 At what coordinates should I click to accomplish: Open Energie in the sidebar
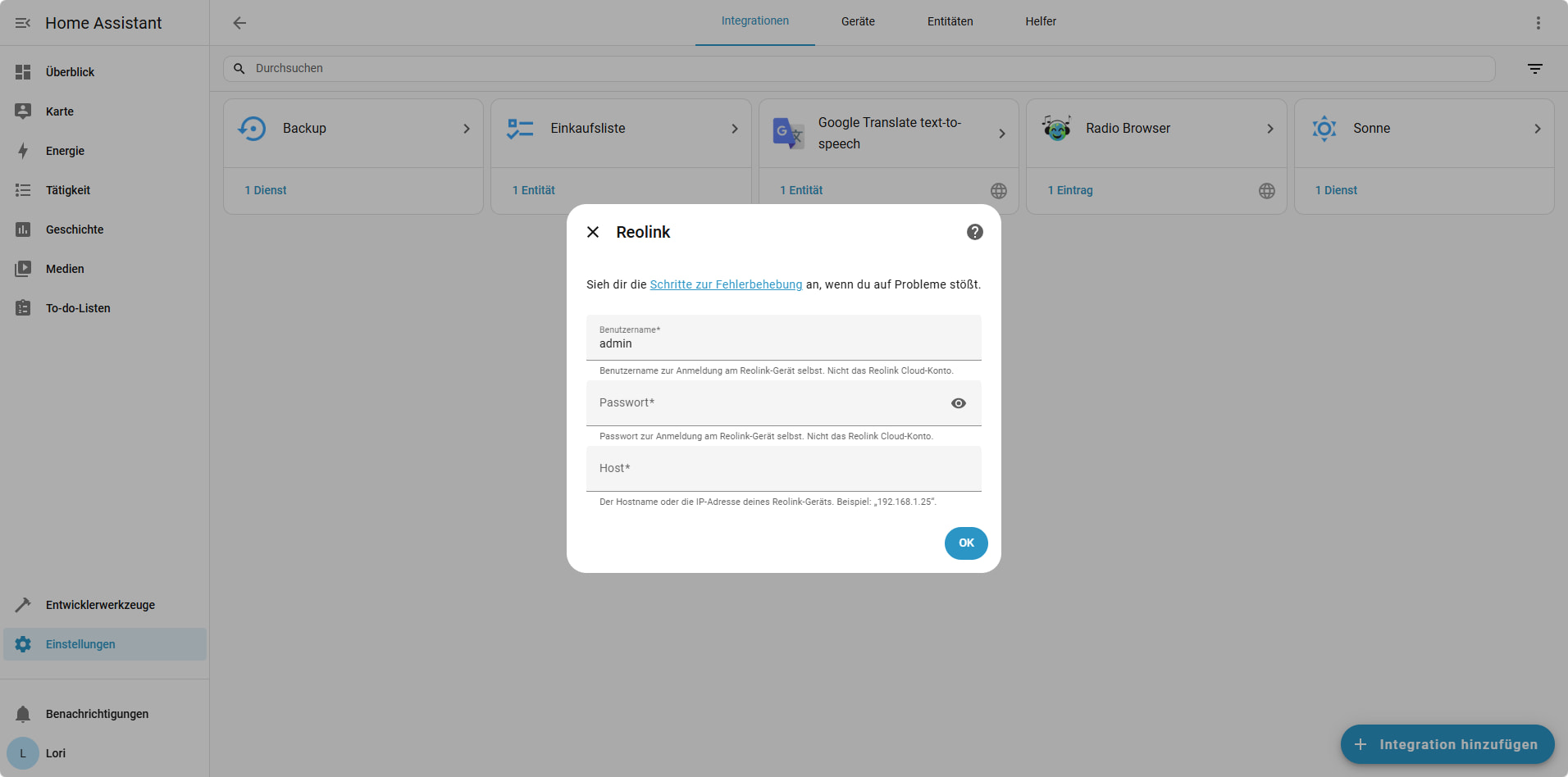(x=105, y=151)
